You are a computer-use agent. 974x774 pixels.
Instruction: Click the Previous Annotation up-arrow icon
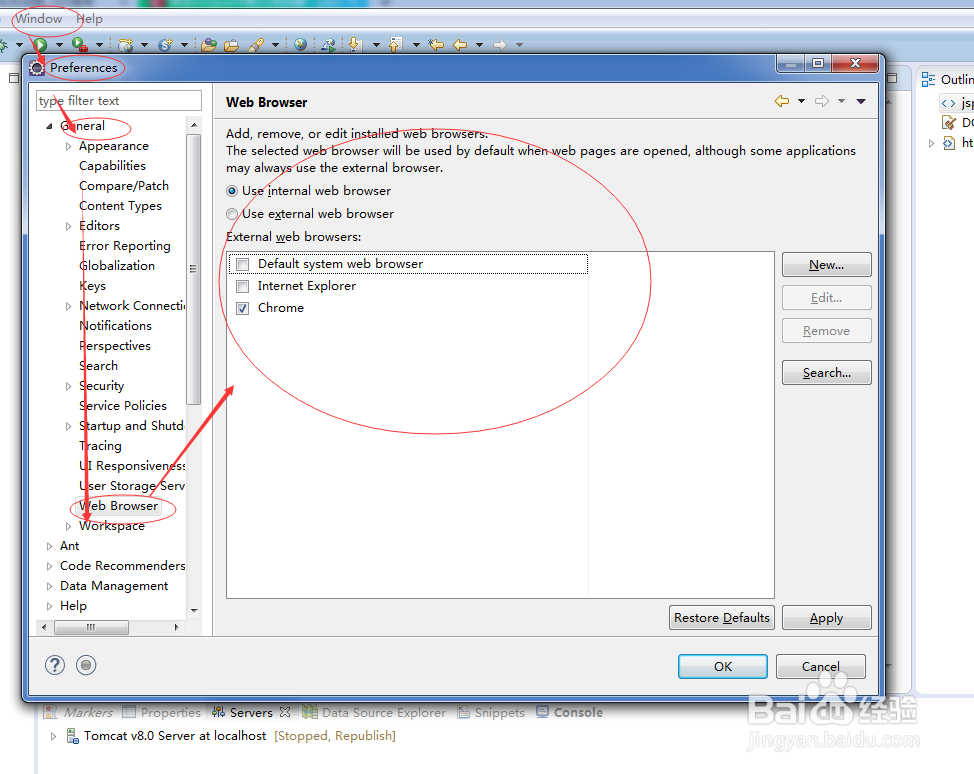[395, 45]
